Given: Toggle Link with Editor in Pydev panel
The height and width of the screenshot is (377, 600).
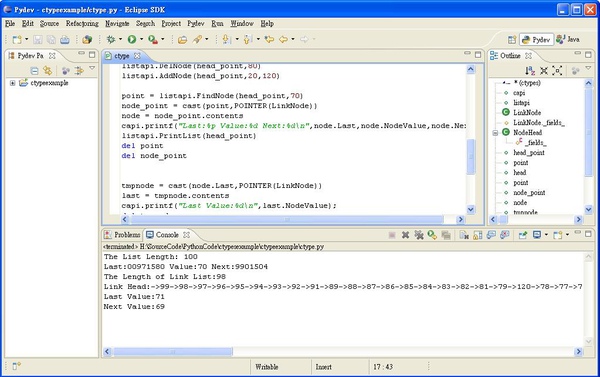Looking at the screenshot, I should (x=47, y=70).
